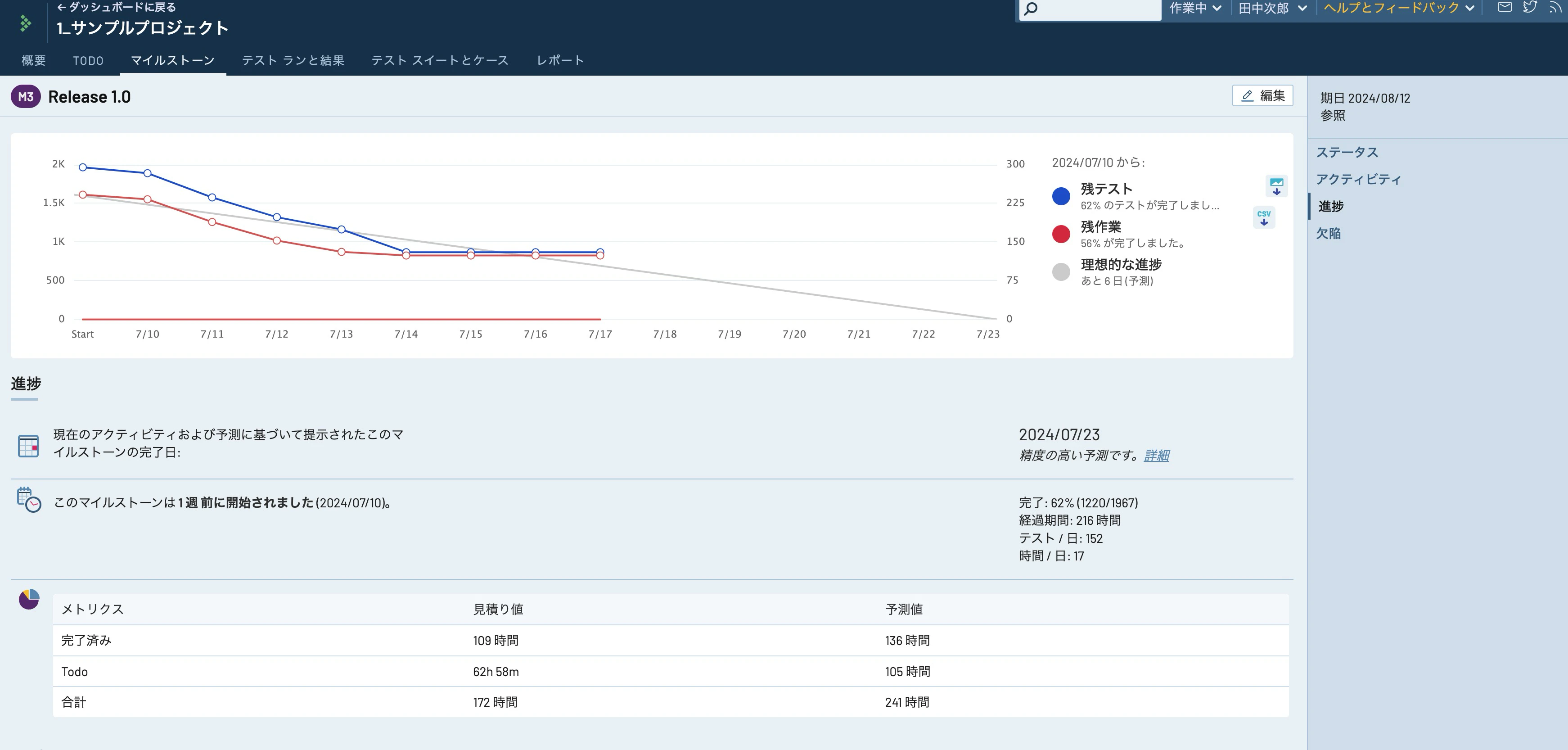This screenshot has width=1568, height=750.
Task: Open the テスト スイートとケース tab
Action: tap(440, 60)
